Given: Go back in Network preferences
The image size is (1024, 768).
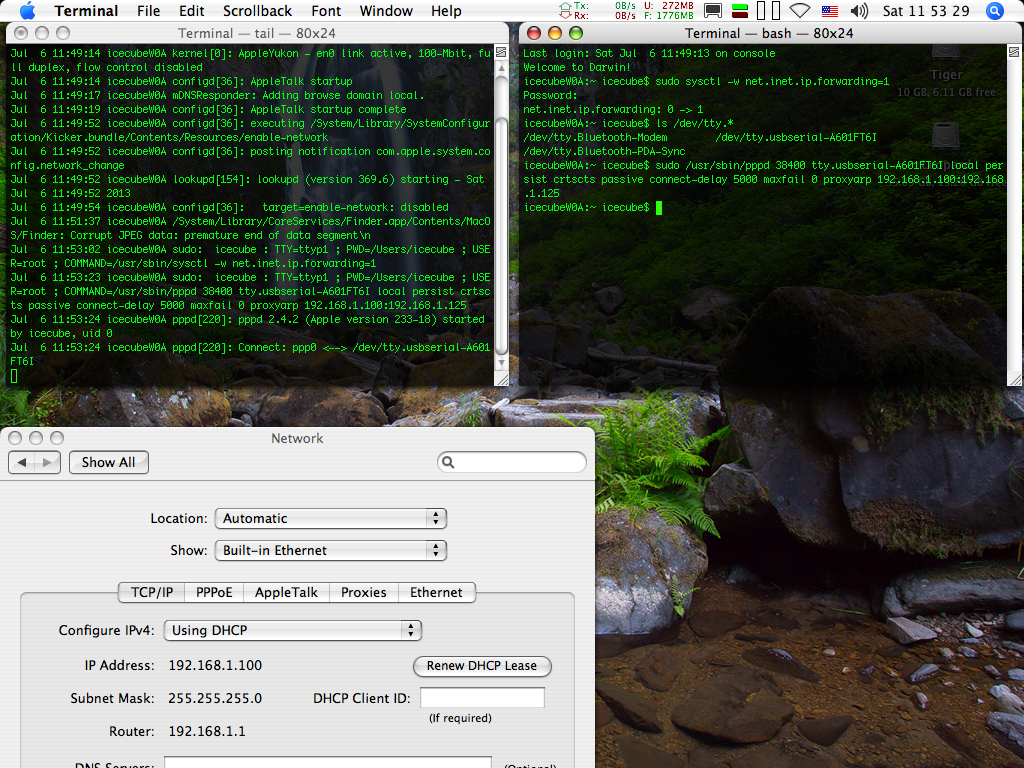Looking at the screenshot, I should (22, 462).
